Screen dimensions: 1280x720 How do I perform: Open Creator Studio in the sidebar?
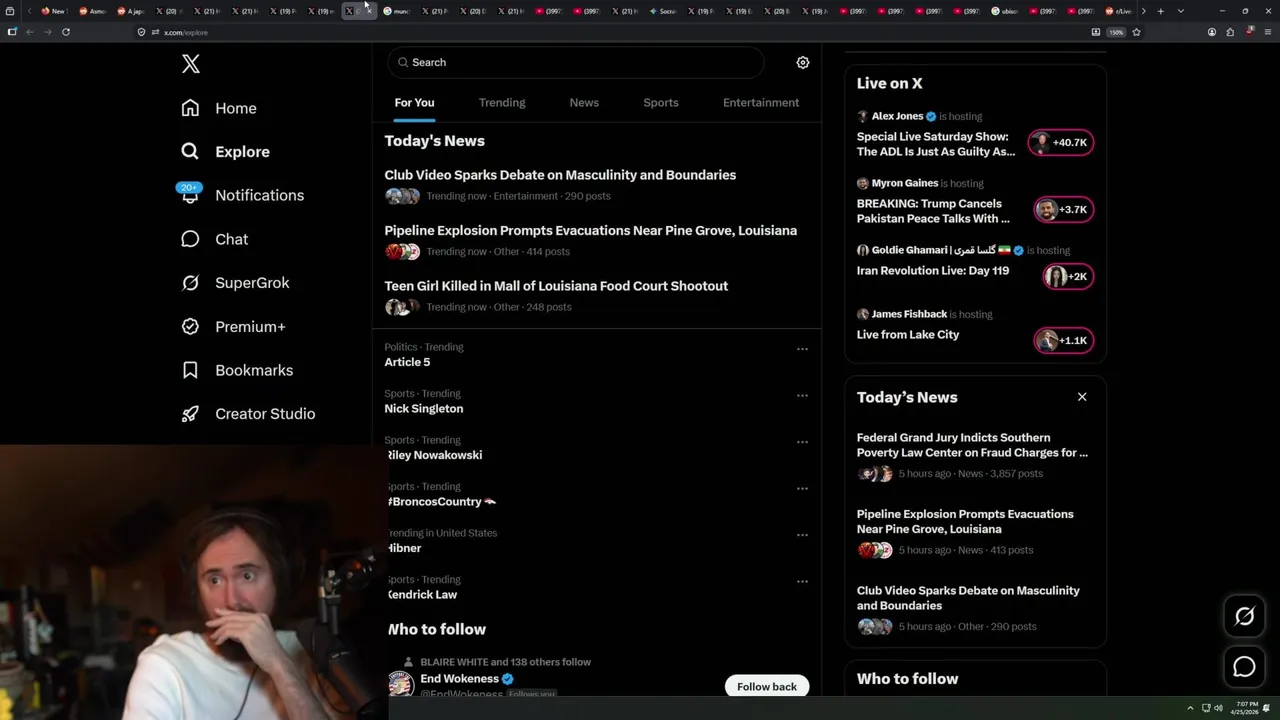pos(248,414)
